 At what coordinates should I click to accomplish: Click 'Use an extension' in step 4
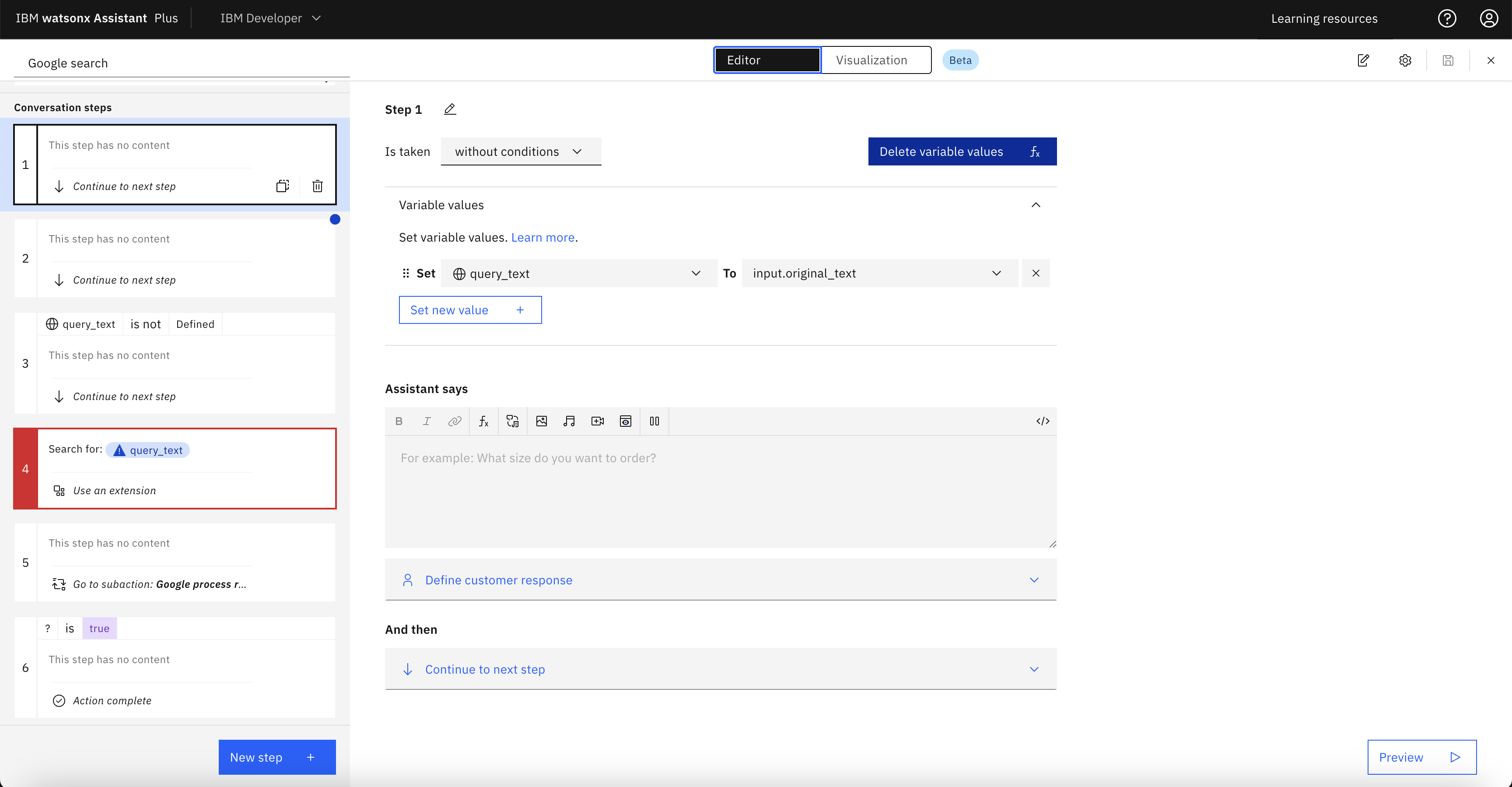115,490
